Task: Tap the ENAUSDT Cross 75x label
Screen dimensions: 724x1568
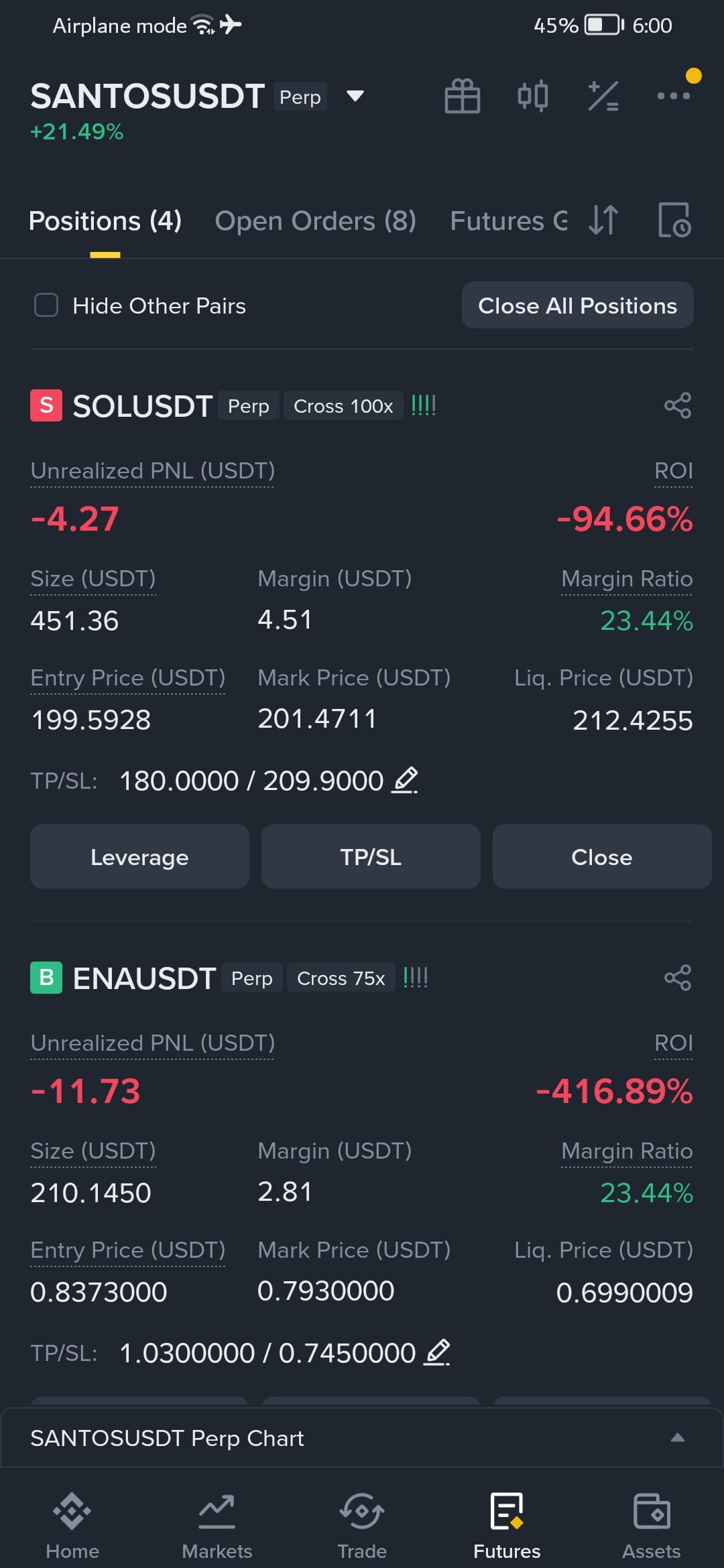Action: click(x=341, y=978)
